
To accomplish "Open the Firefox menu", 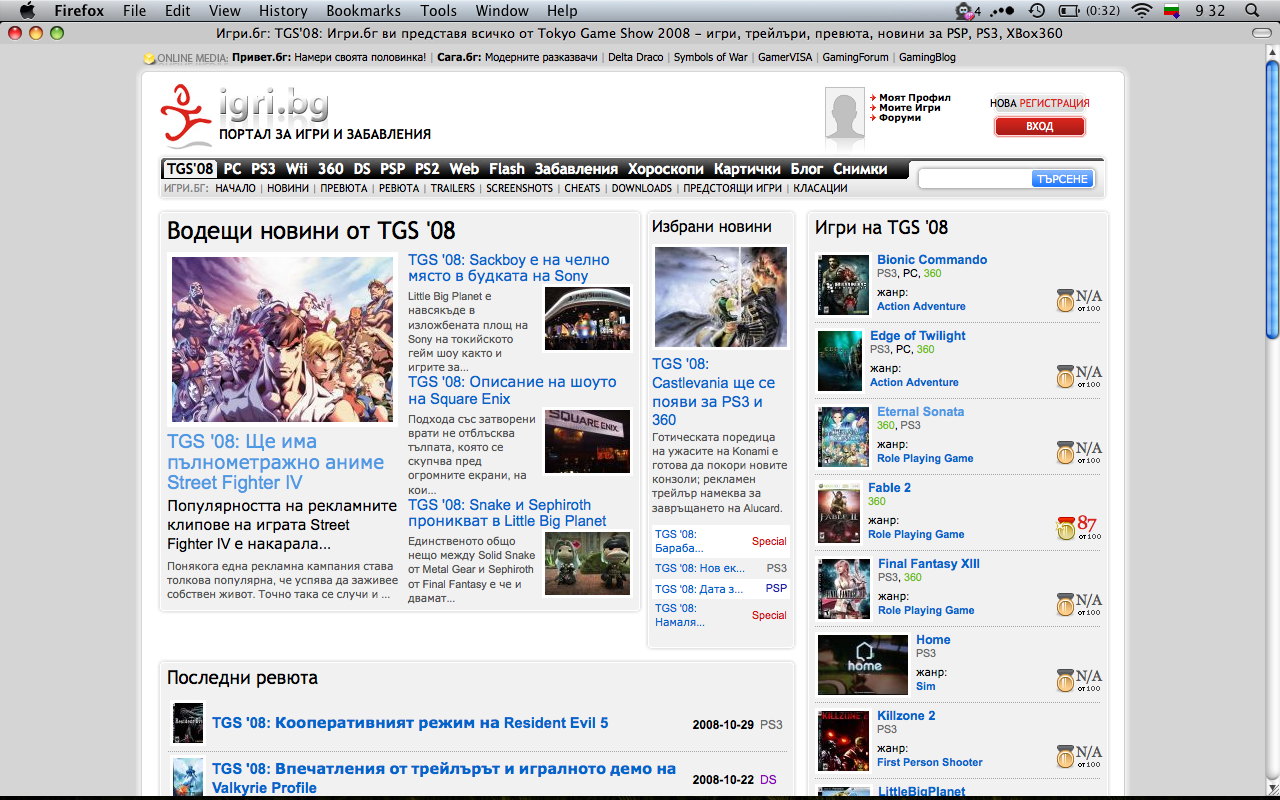I will click(x=79, y=11).
